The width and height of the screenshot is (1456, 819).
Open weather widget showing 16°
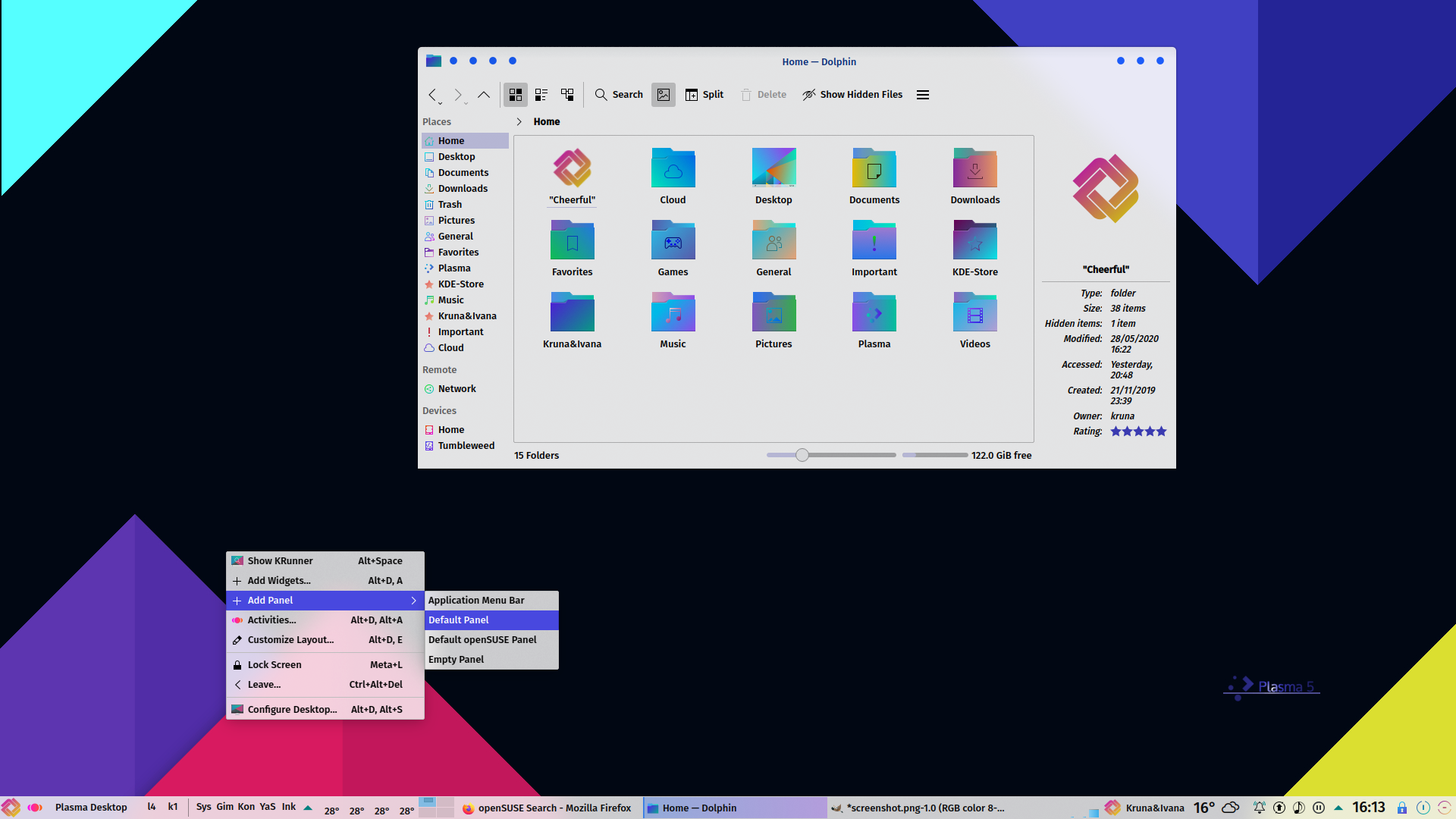[x=1216, y=808]
